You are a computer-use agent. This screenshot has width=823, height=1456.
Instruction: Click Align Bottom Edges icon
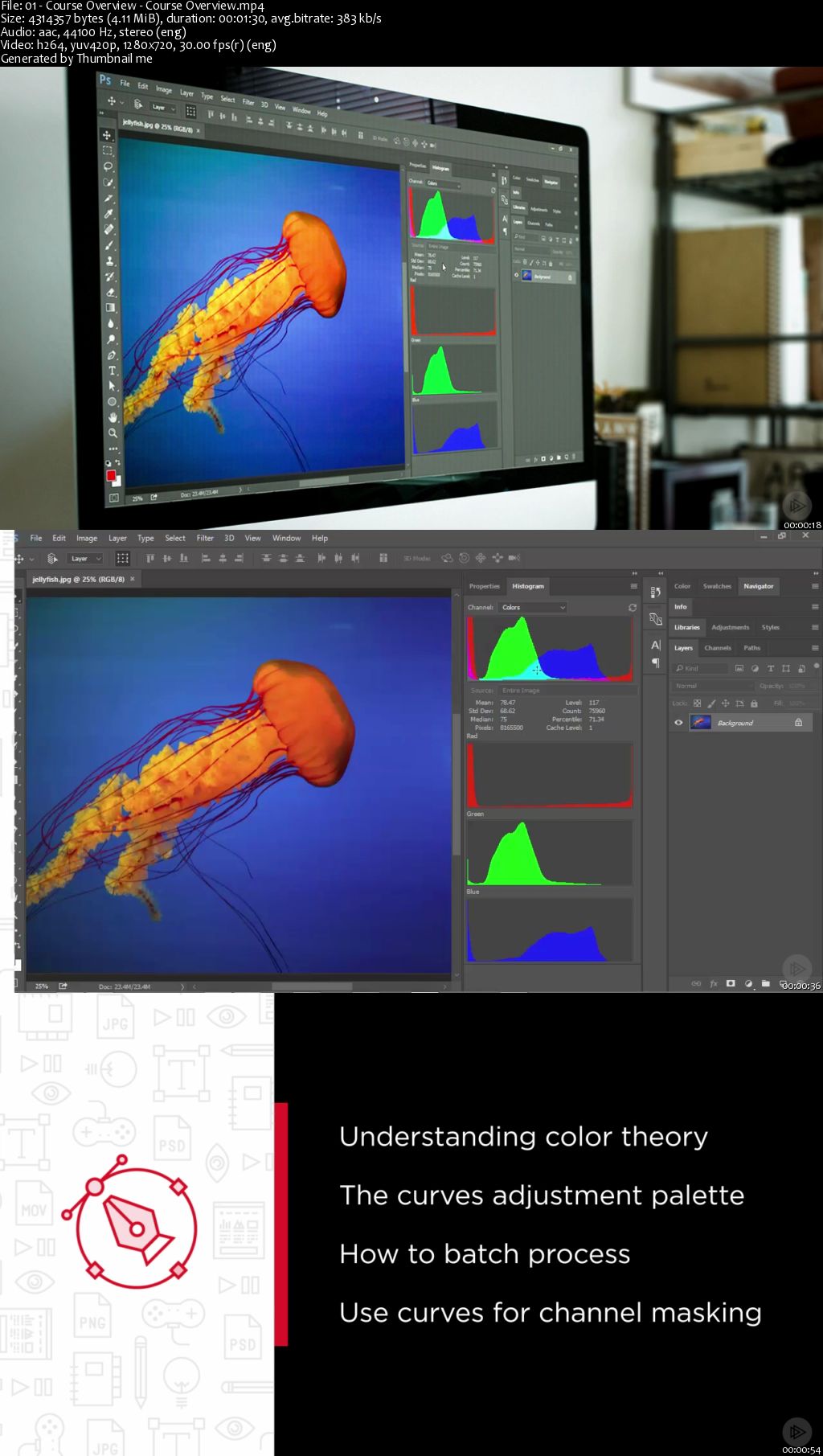pyautogui.click(x=184, y=558)
